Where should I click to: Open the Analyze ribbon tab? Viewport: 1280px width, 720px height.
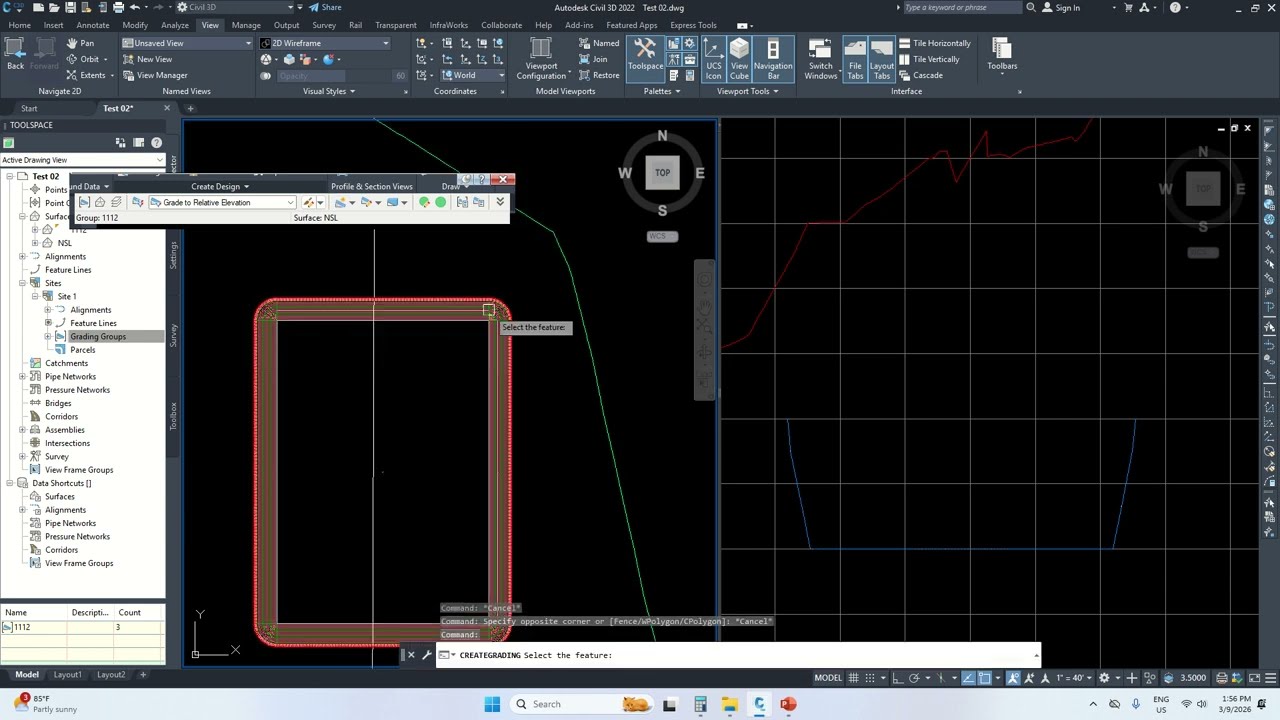[x=175, y=25]
